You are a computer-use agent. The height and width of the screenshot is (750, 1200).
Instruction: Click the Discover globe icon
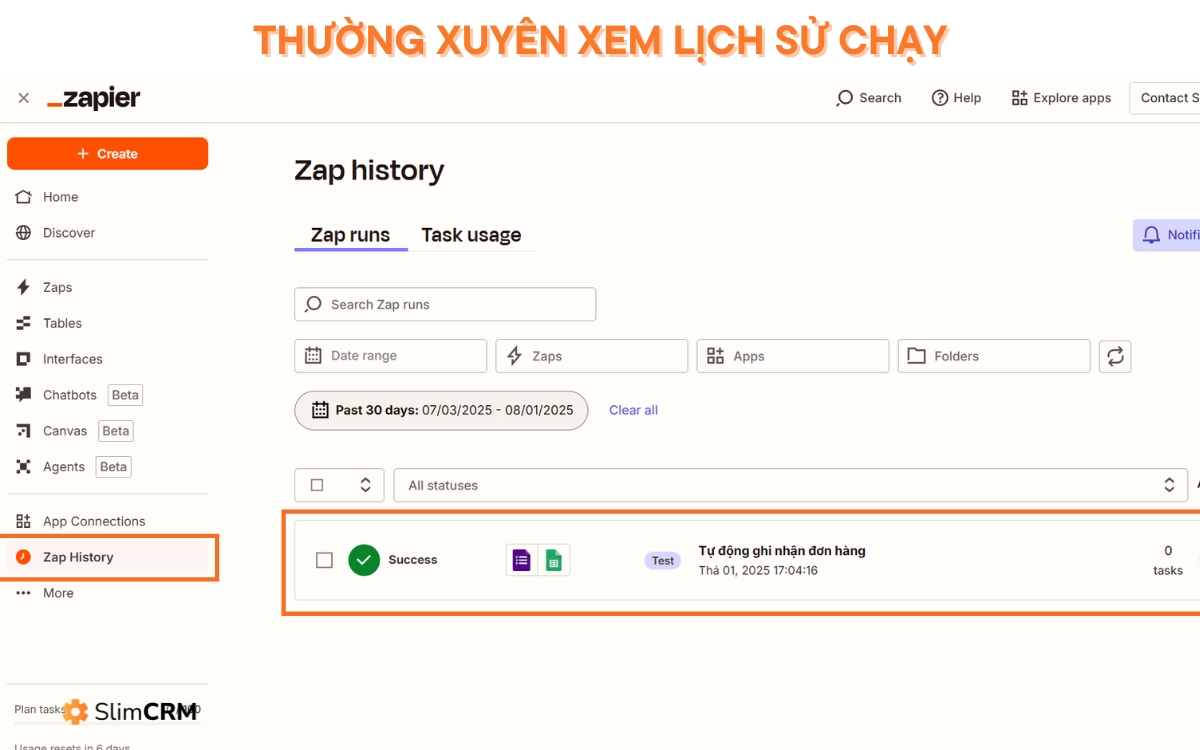pos(24,233)
